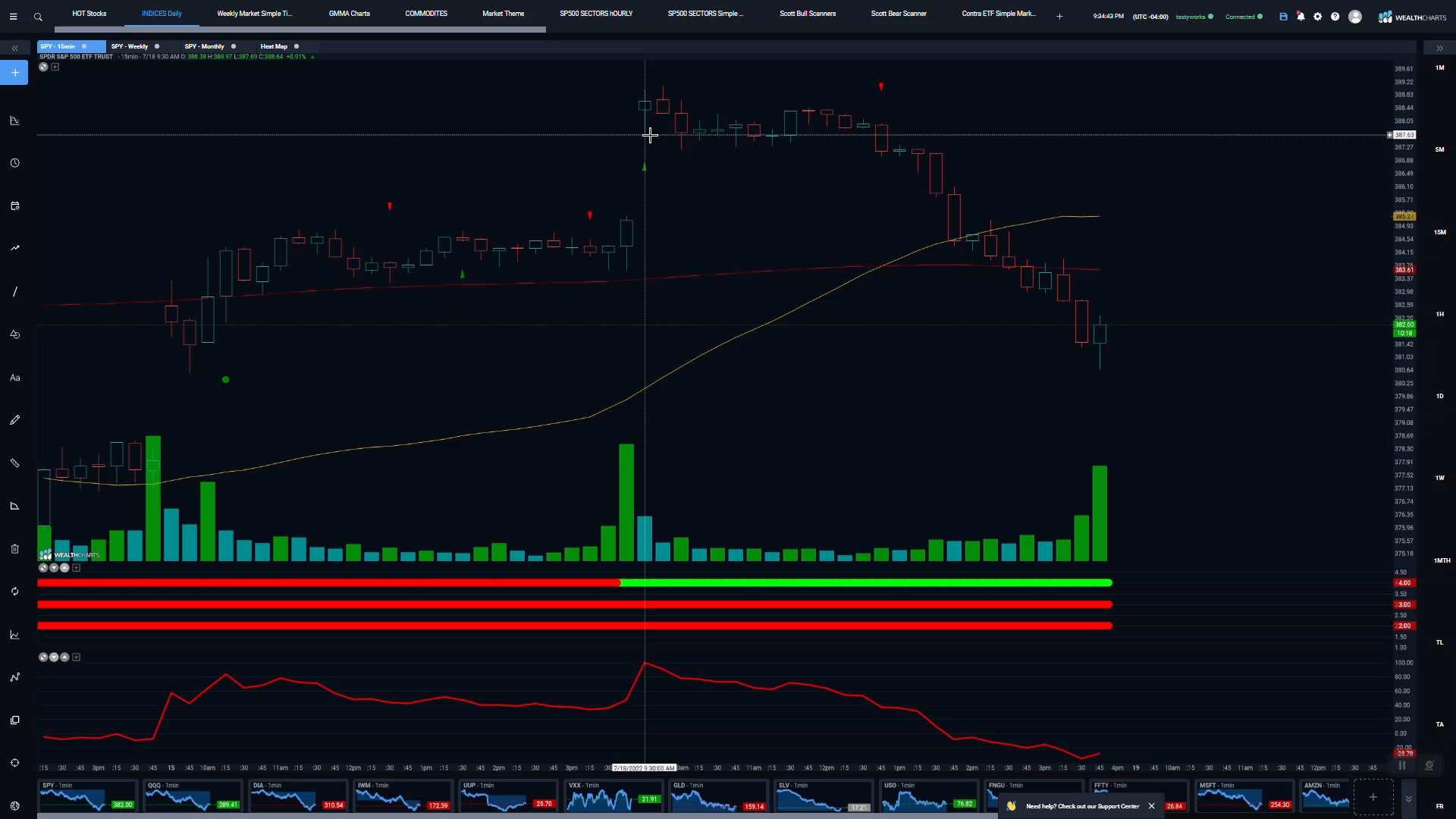Switch to HOT Stocks workspace tab
Screen dimensions: 1456x819
[89, 14]
